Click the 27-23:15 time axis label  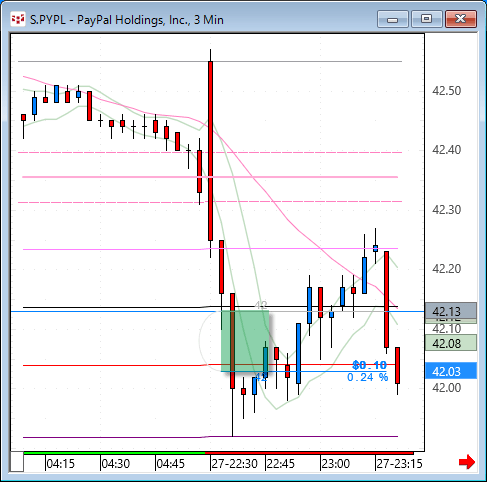(399, 464)
